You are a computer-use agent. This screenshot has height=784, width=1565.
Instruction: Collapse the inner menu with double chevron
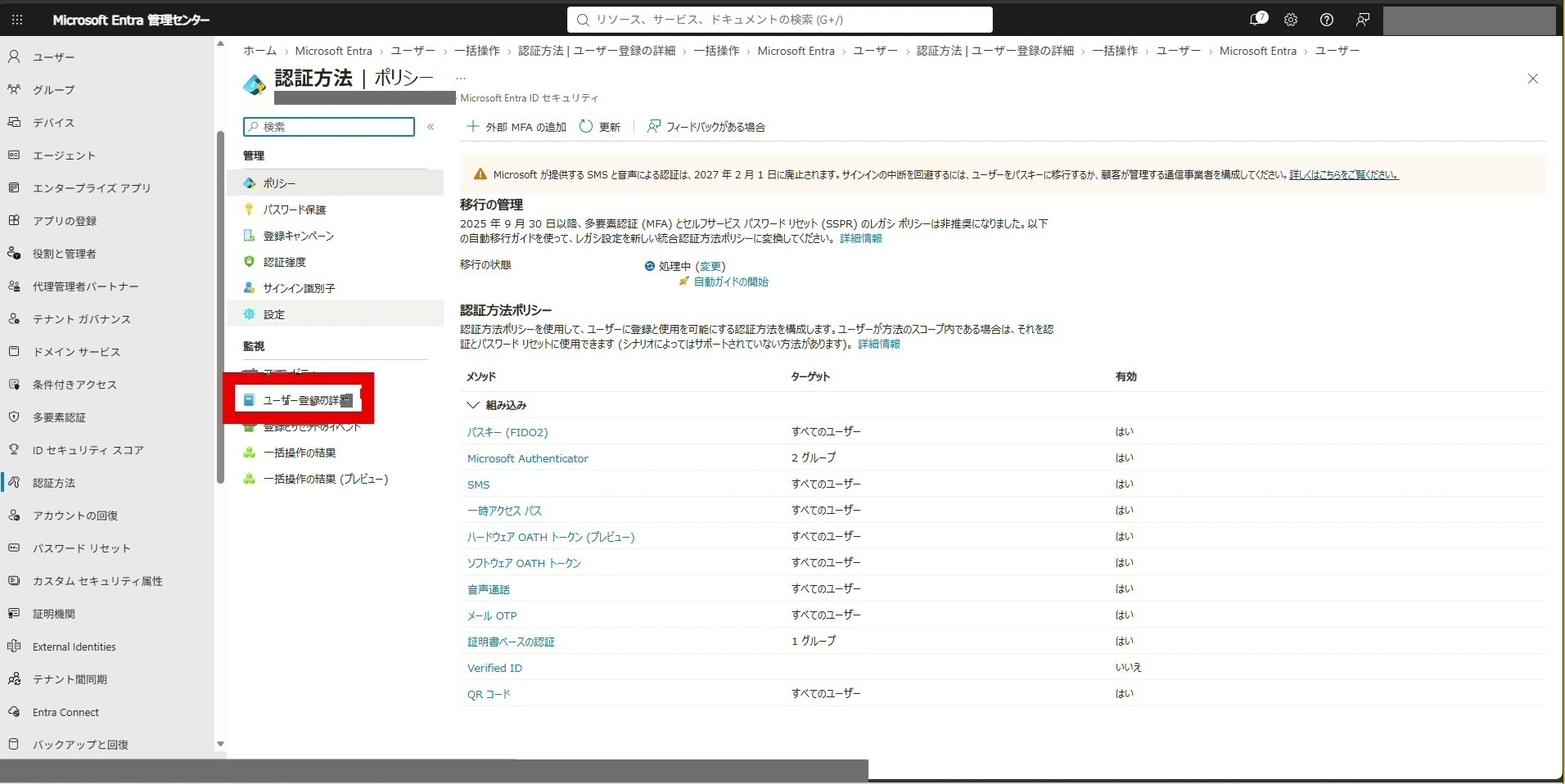[x=431, y=127]
